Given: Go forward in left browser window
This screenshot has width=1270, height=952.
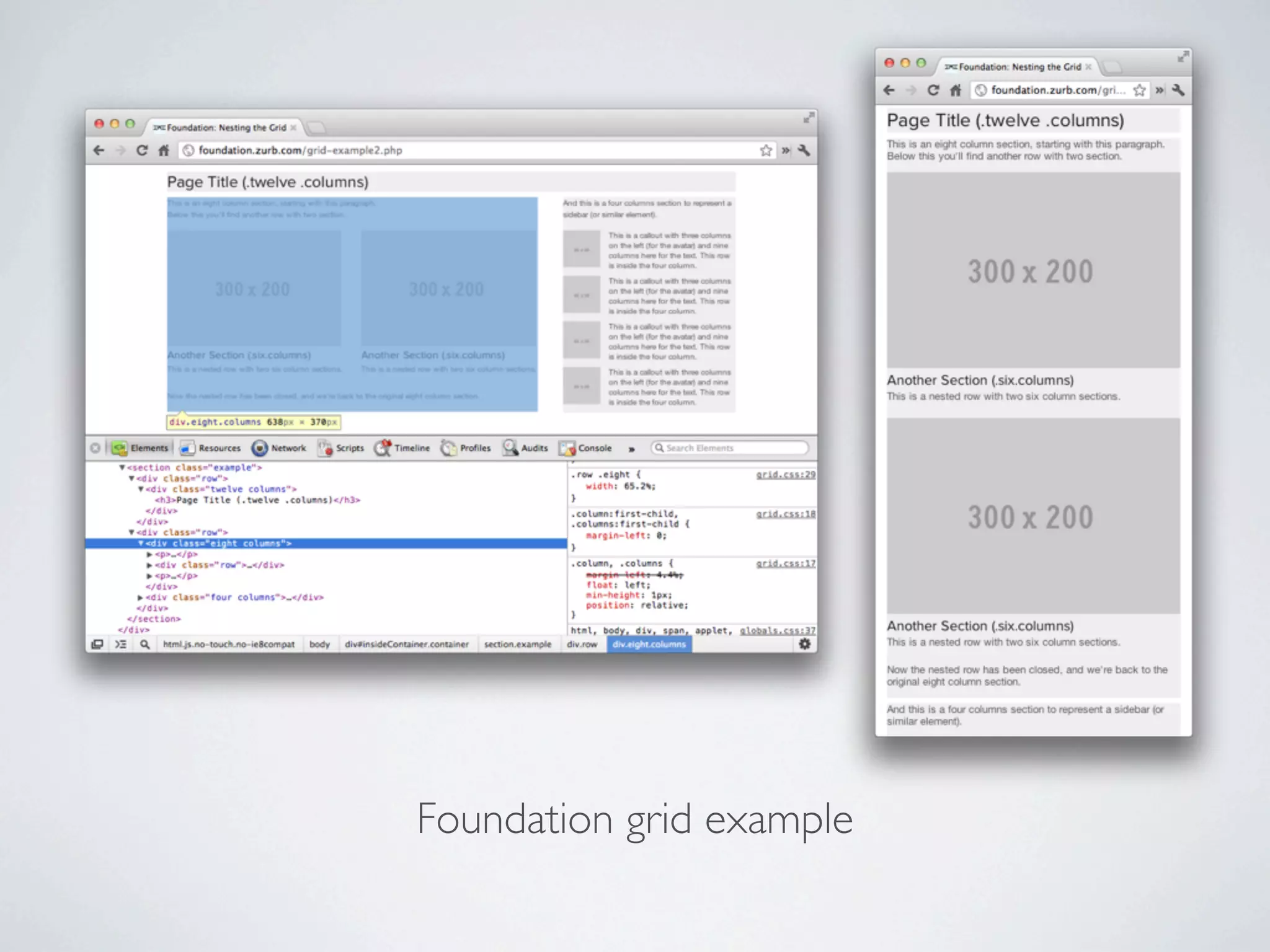Looking at the screenshot, I should tap(120, 150).
